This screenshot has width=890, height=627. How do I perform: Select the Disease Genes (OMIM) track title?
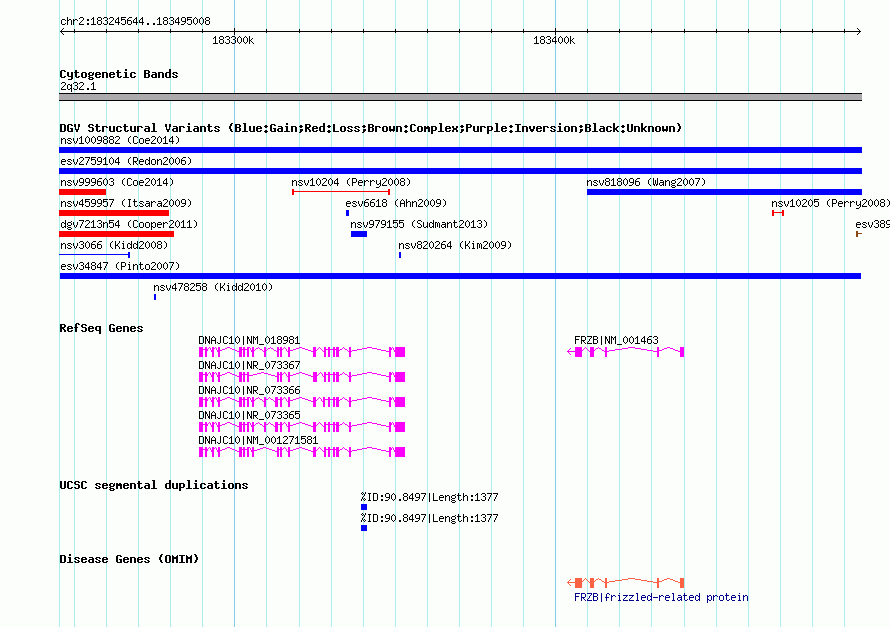tap(129, 559)
